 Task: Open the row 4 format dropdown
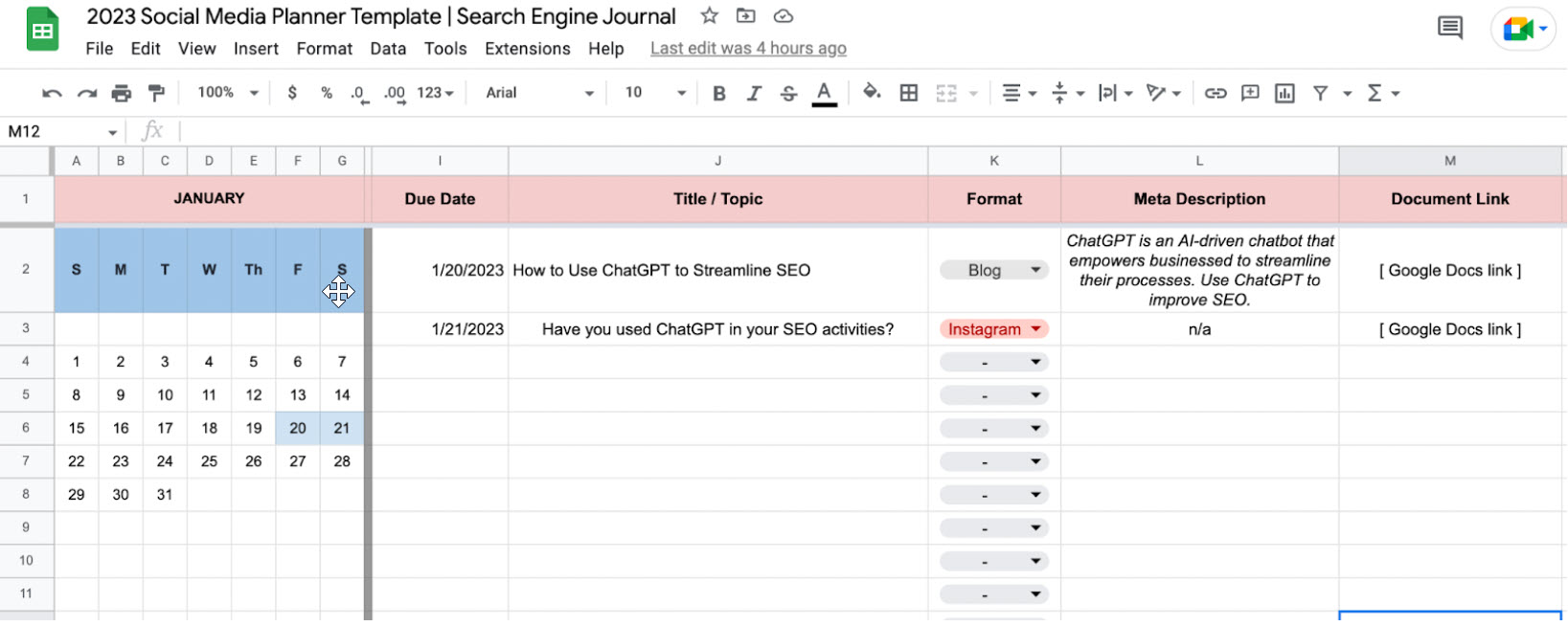[x=993, y=363]
